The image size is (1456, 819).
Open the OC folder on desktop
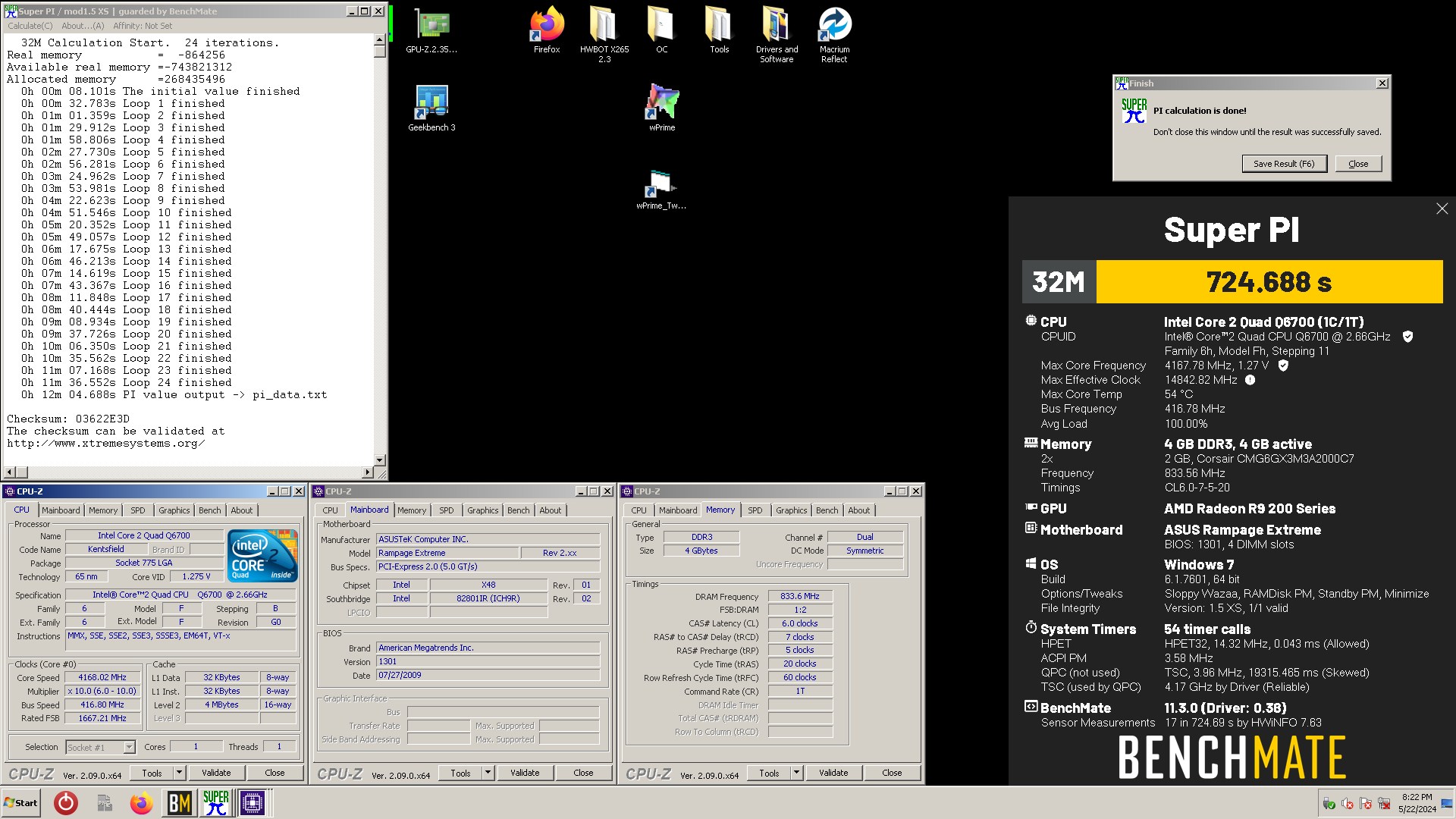(661, 32)
